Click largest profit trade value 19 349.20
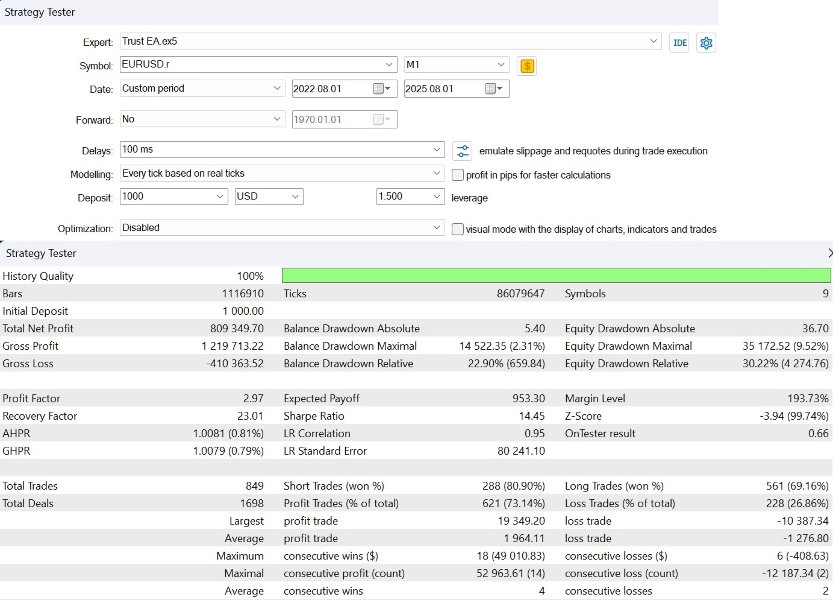This screenshot has width=833, height=600. 521,521
